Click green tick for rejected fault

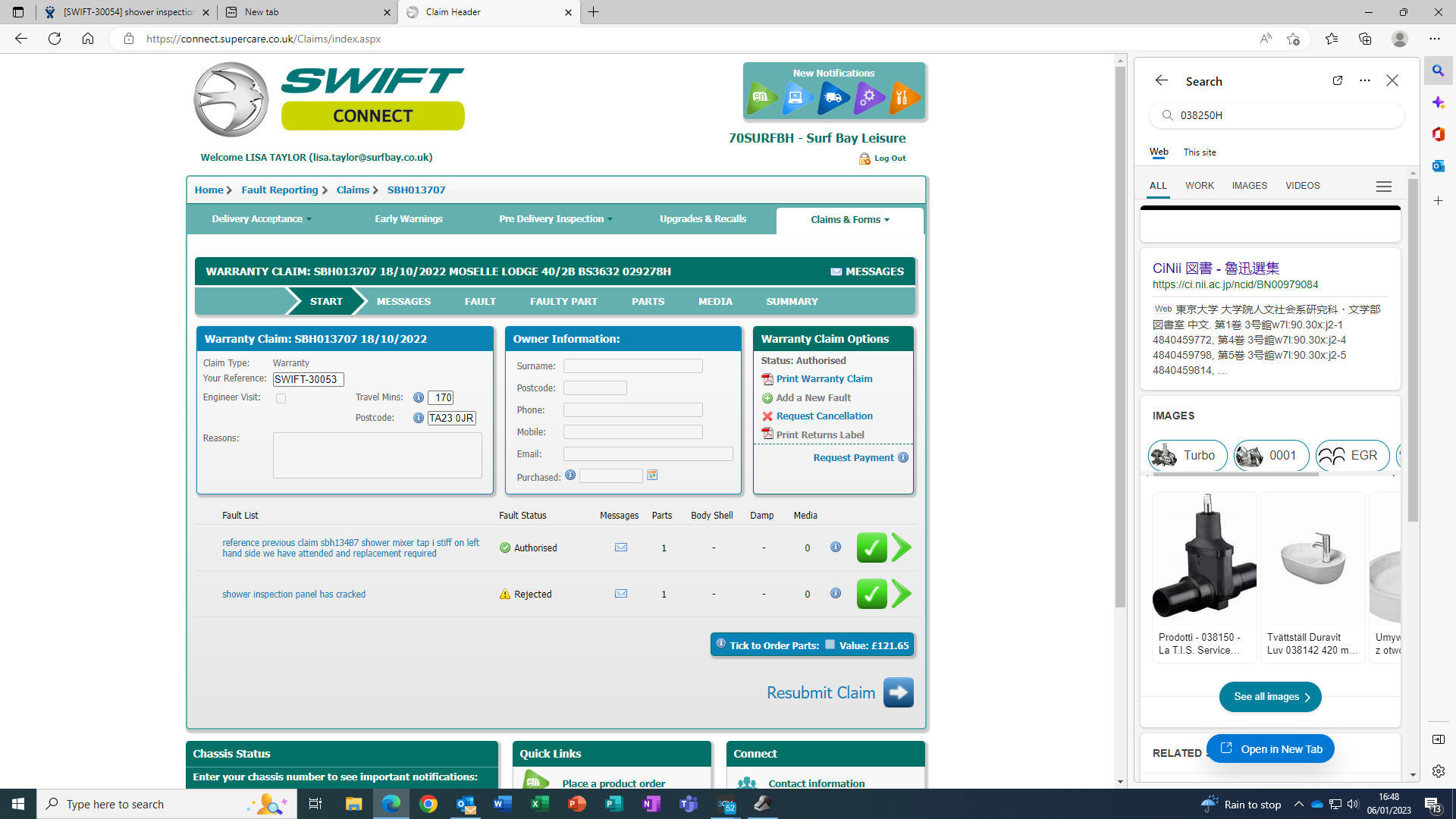871,594
